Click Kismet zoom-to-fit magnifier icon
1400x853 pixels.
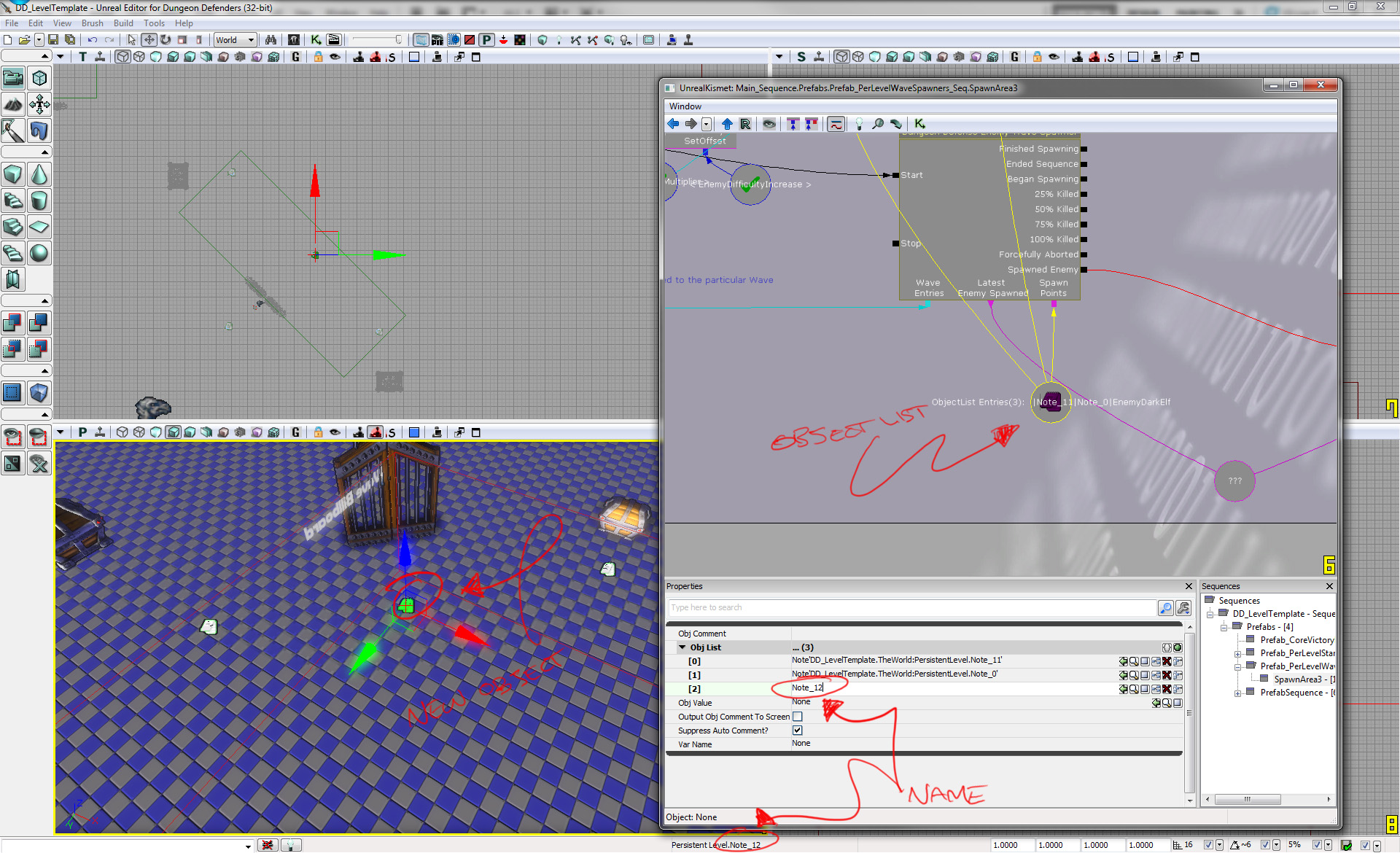pyautogui.click(x=878, y=124)
